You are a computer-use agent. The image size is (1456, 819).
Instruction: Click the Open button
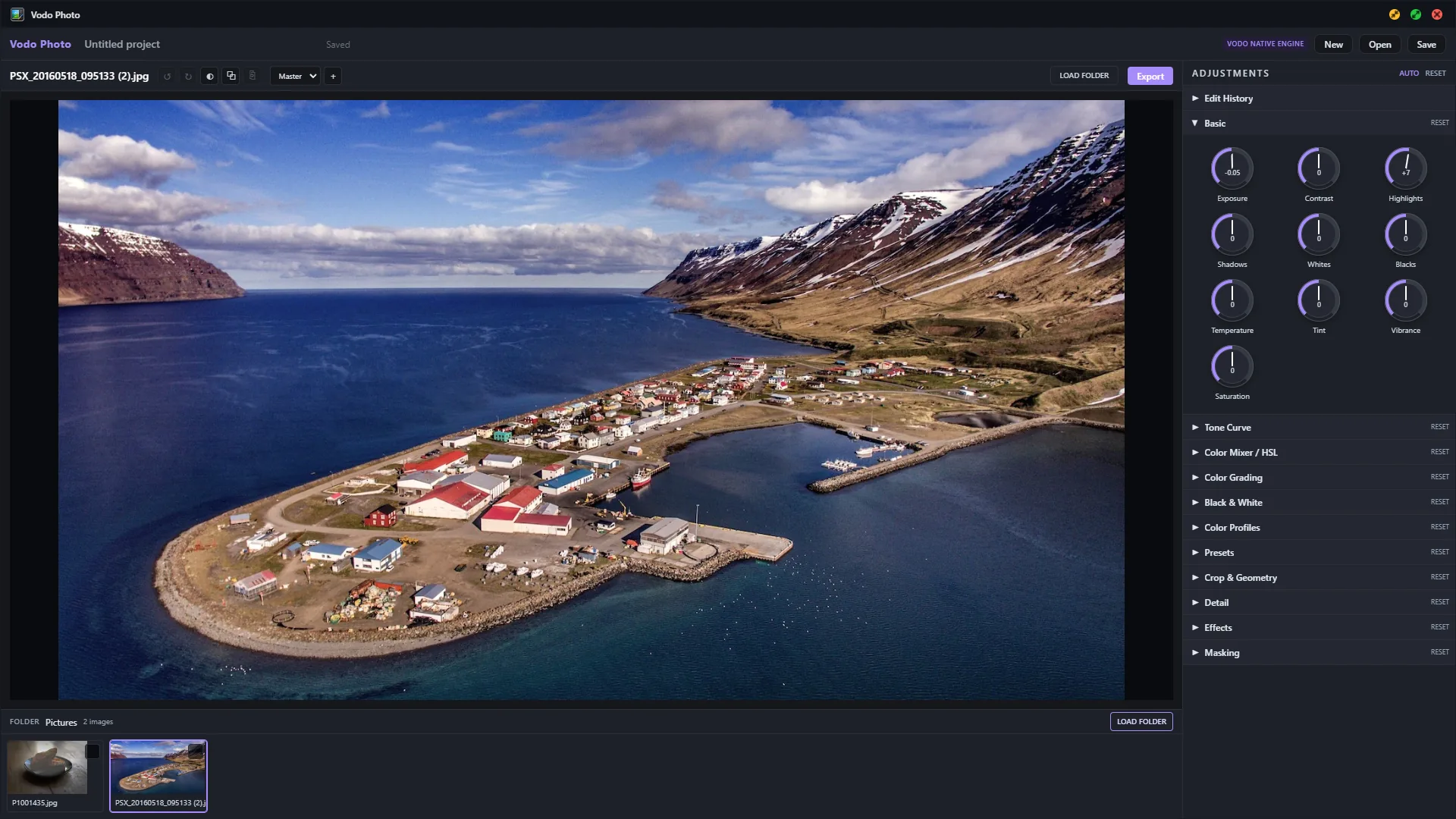[1379, 45]
